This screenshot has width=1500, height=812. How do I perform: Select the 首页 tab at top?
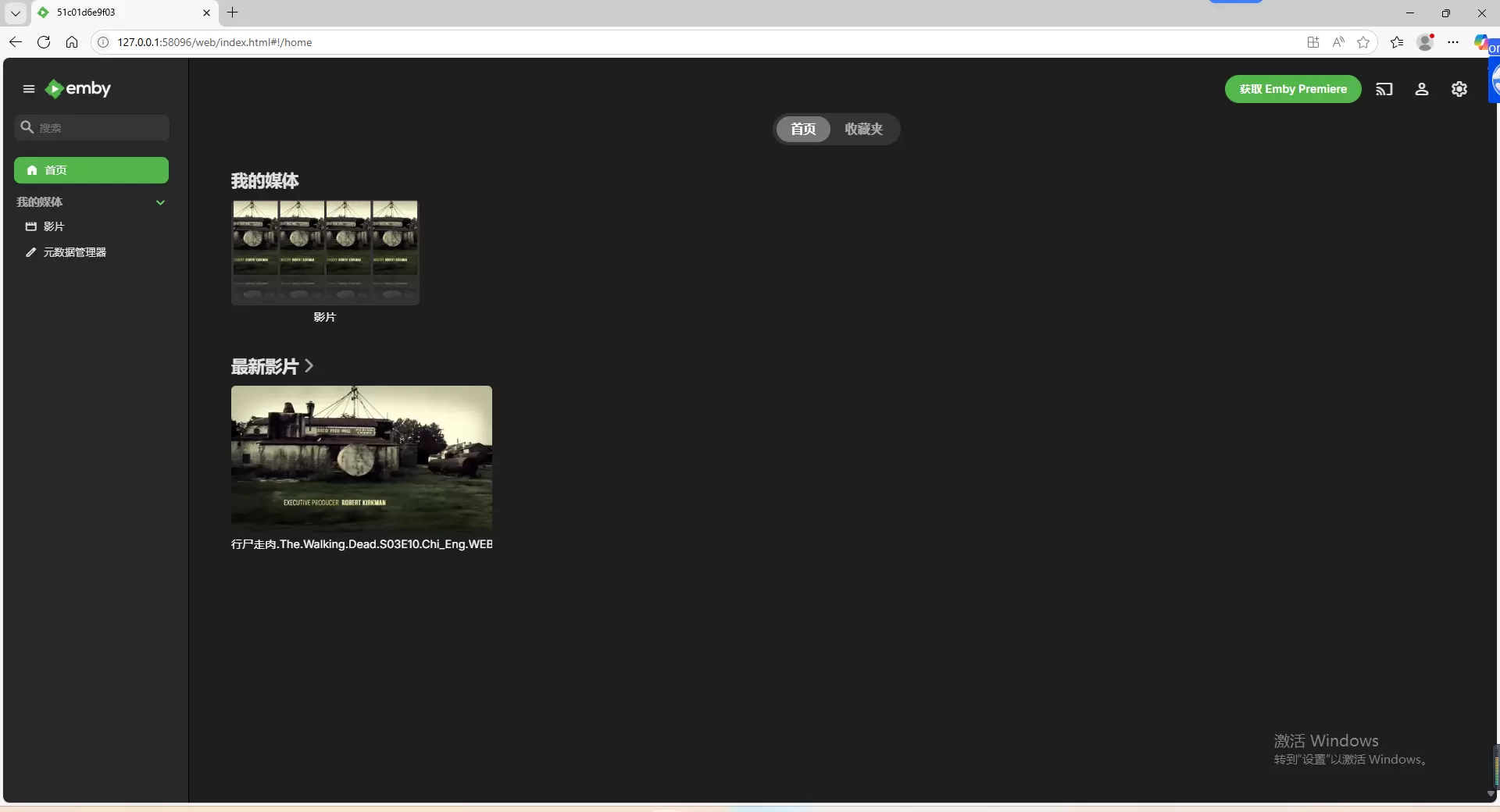tap(803, 129)
